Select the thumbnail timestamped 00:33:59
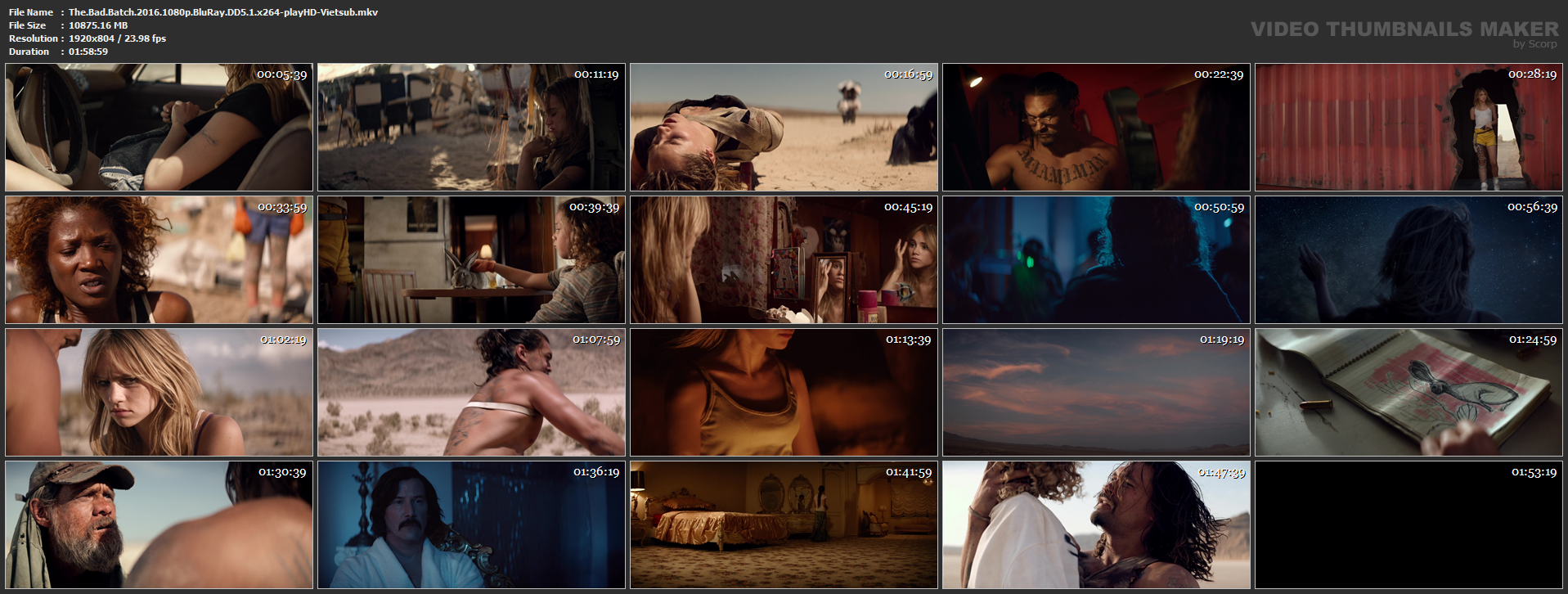The height and width of the screenshot is (594, 1568). click(x=159, y=260)
